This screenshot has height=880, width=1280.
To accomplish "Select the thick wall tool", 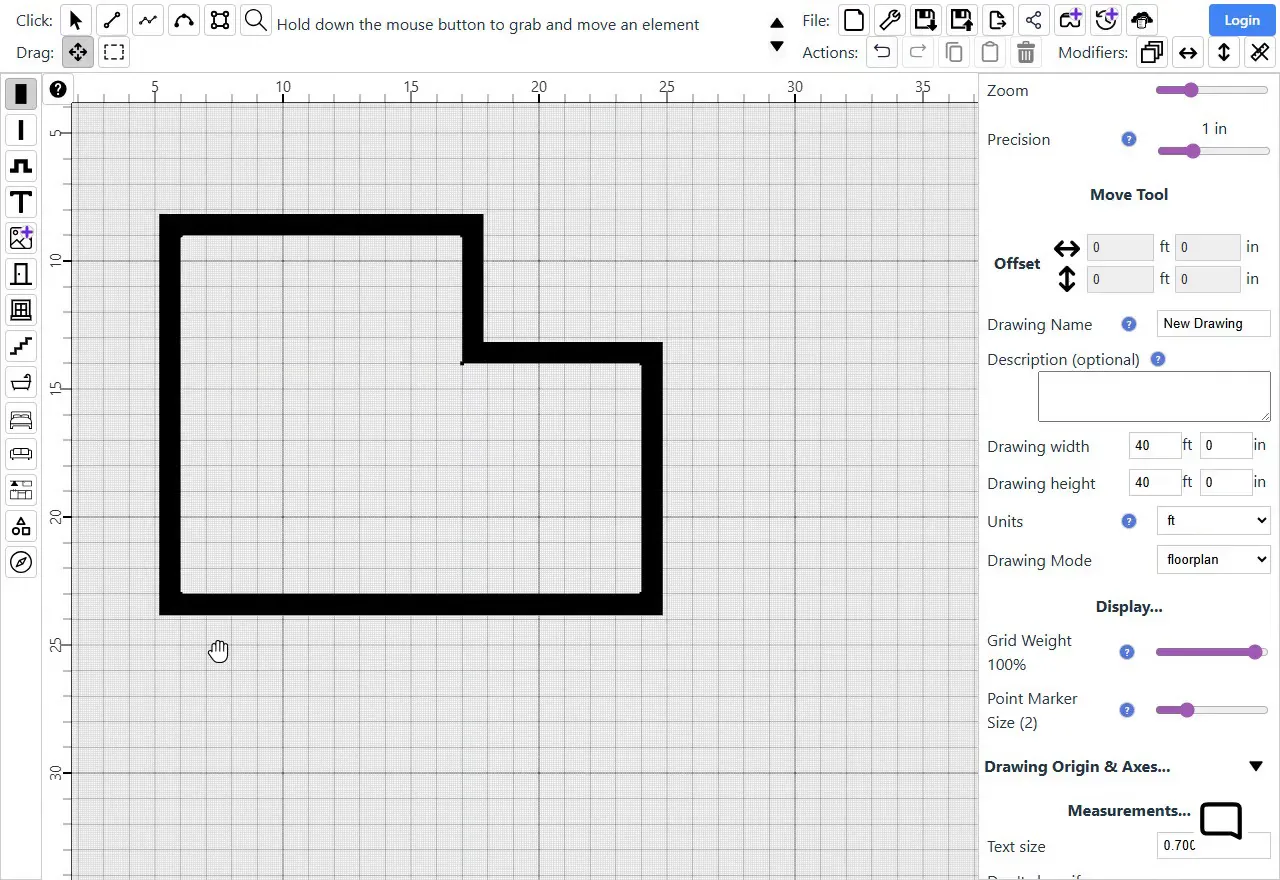I will 21,94.
